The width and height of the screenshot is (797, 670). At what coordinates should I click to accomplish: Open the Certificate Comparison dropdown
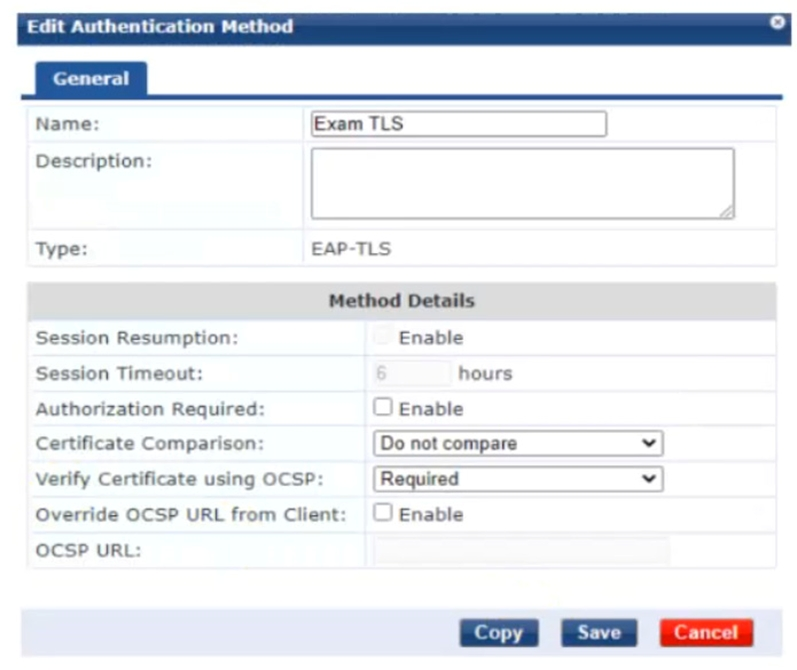pos(518,443)
